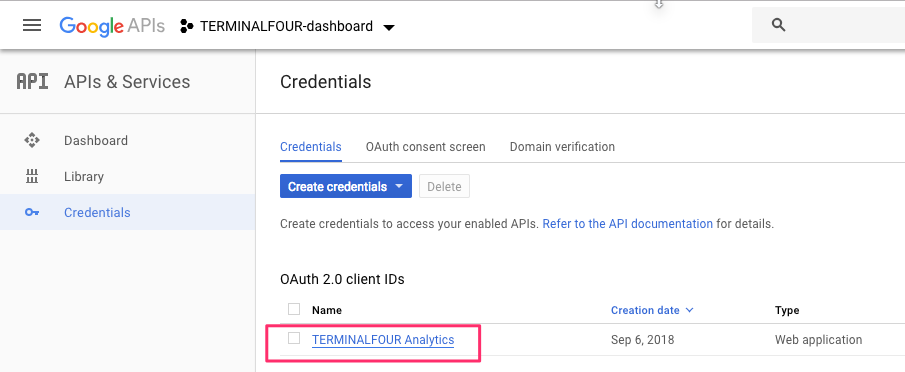Follow Refer to the API documentation link
The image size is (905, 372).
pyautogui.click(x=627, y=224)
